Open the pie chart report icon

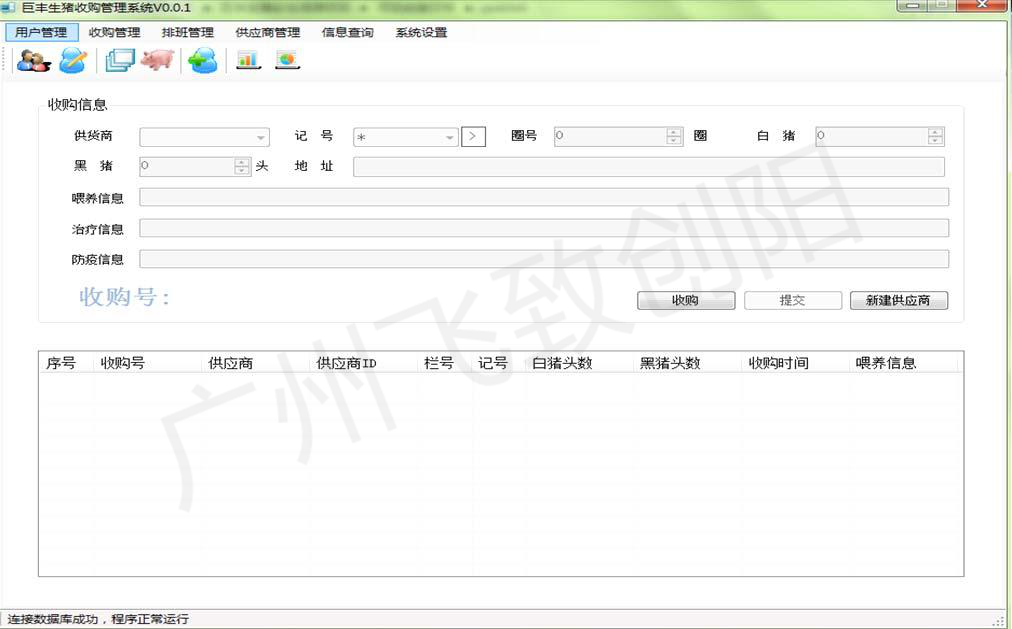click(287, 60)
